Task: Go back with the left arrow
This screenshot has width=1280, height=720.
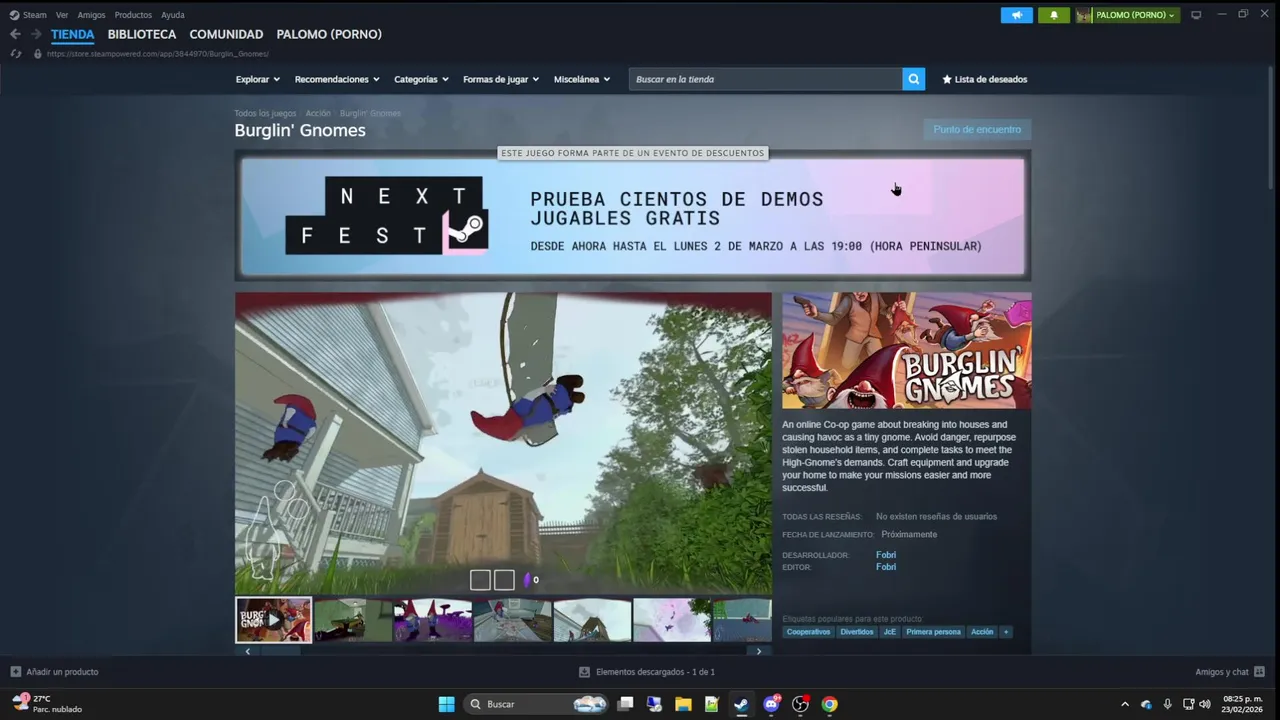Action: click(x=15, y=34)
